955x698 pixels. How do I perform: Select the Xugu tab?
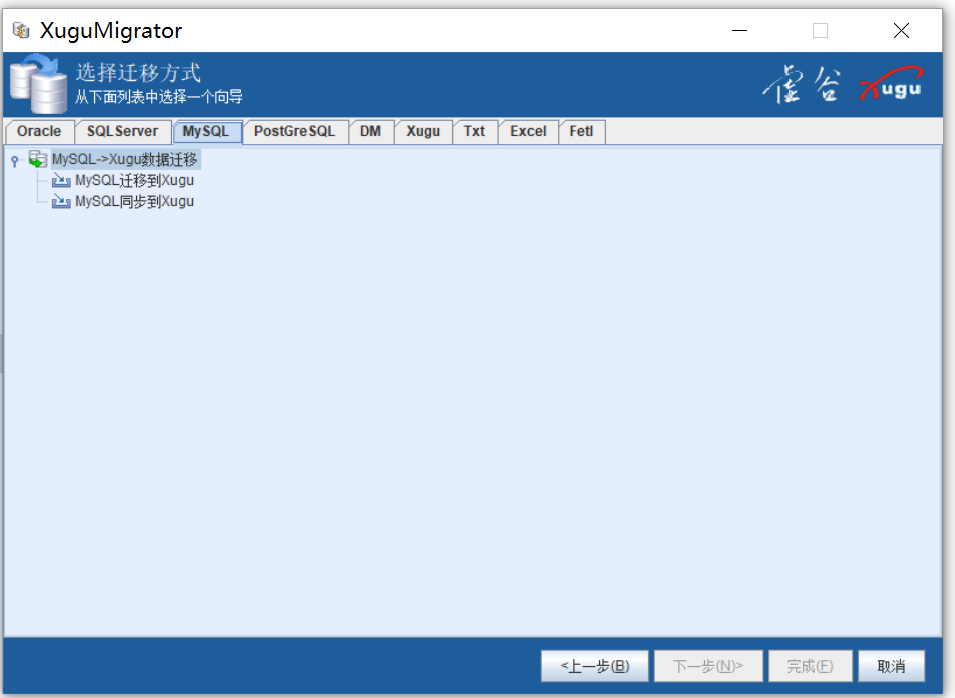[x=423, y=132]
